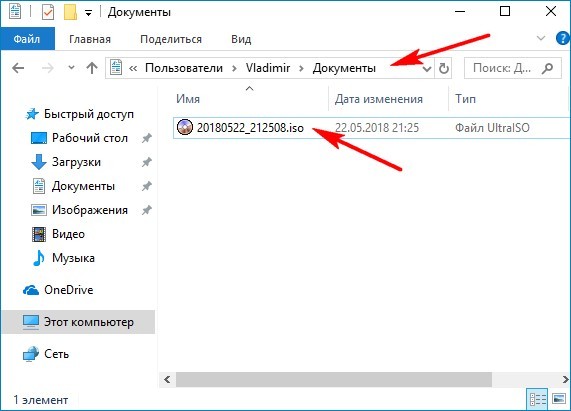This screenshot has width=571, height=411.
Task: Click the Properties quick access toolbar icon
Action: coord(48,12)
